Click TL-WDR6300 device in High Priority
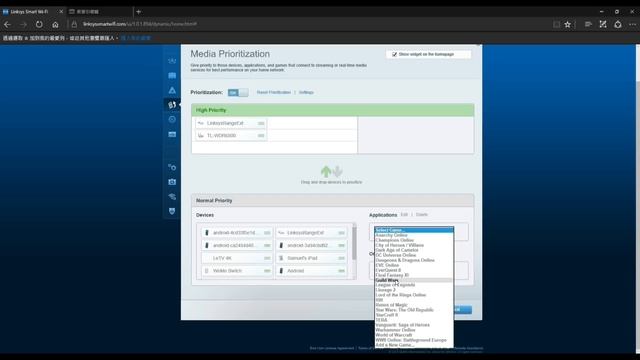This screenshot has height=360, width=640. click(231, 136)
